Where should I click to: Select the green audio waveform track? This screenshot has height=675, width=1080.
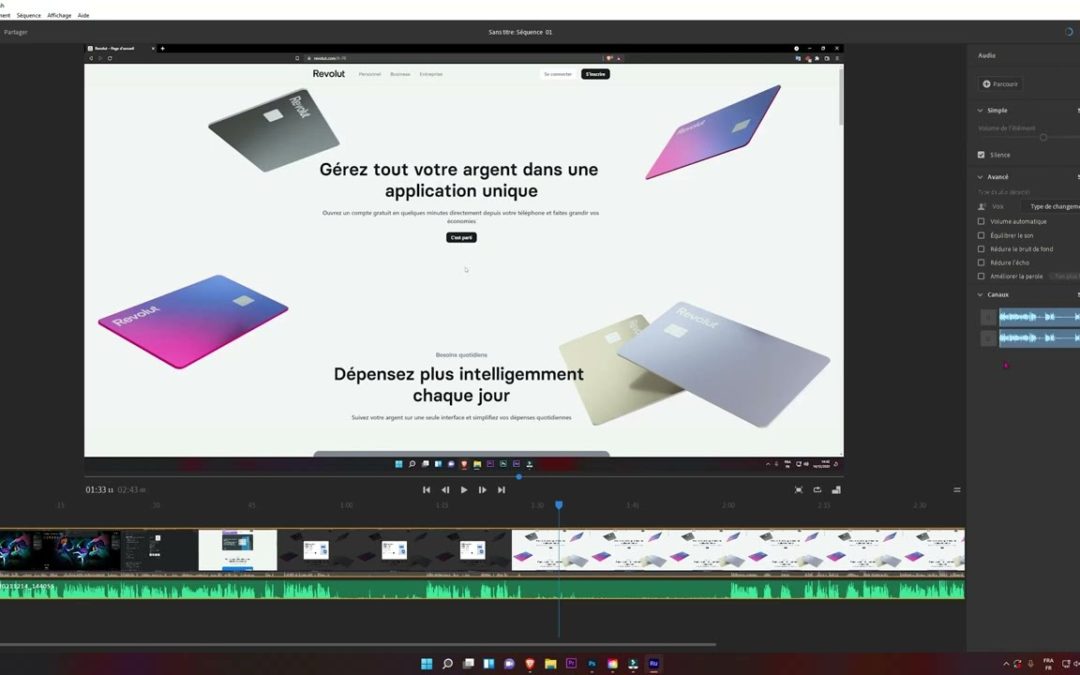(482, 589)
